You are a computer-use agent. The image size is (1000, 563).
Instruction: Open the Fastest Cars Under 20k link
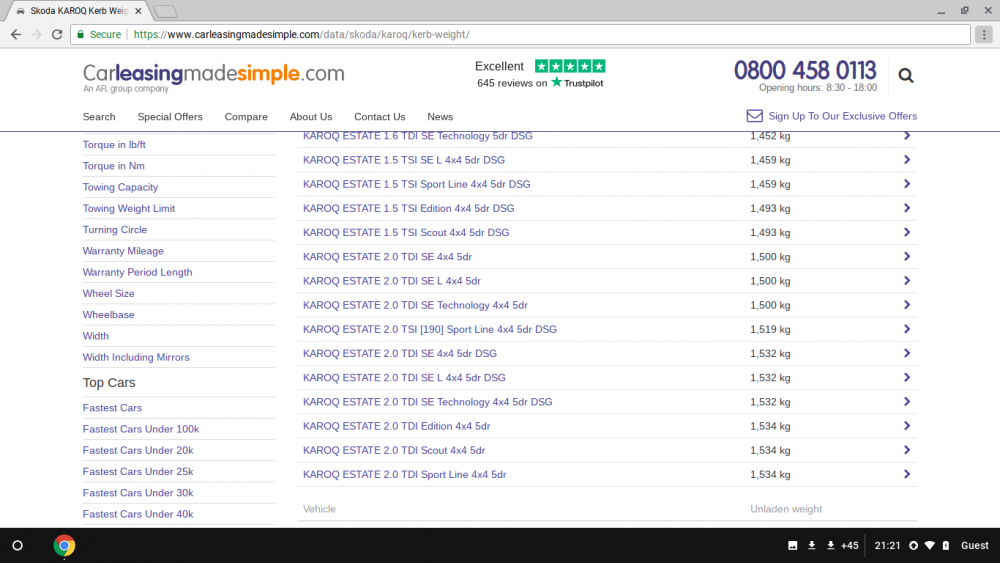coord(138,450)
